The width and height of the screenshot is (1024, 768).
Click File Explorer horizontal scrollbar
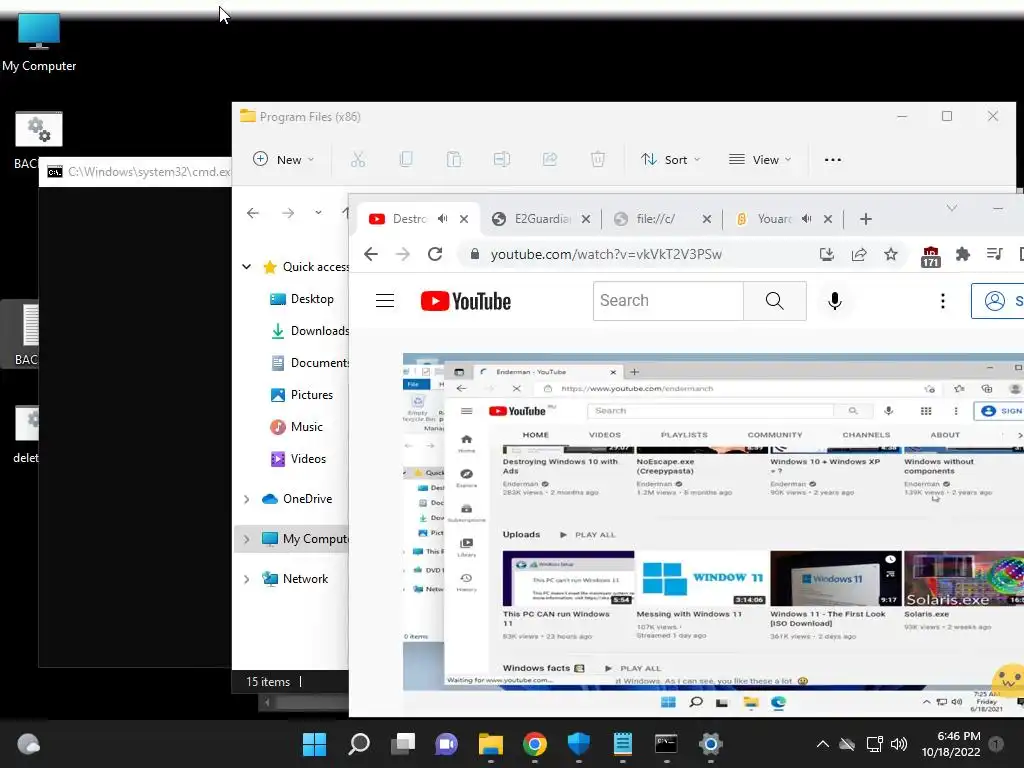304,703
